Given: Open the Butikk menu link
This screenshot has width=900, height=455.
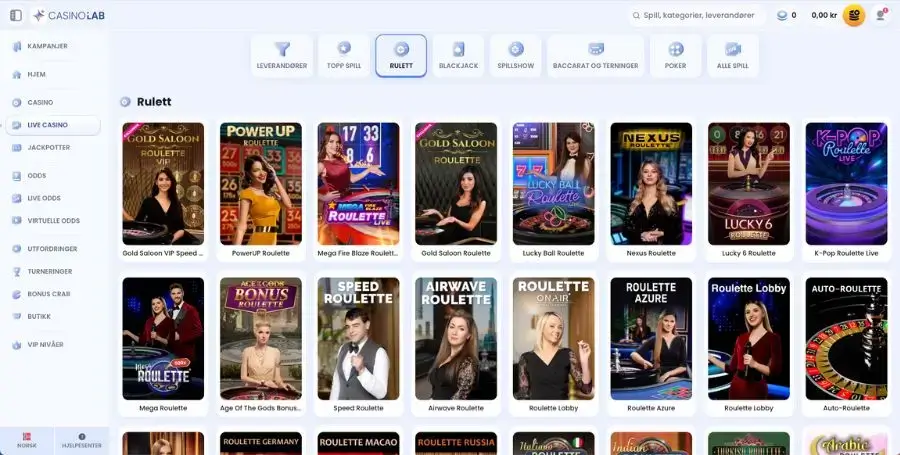Looking at the screenshot, I should click(x=39, y=316).
